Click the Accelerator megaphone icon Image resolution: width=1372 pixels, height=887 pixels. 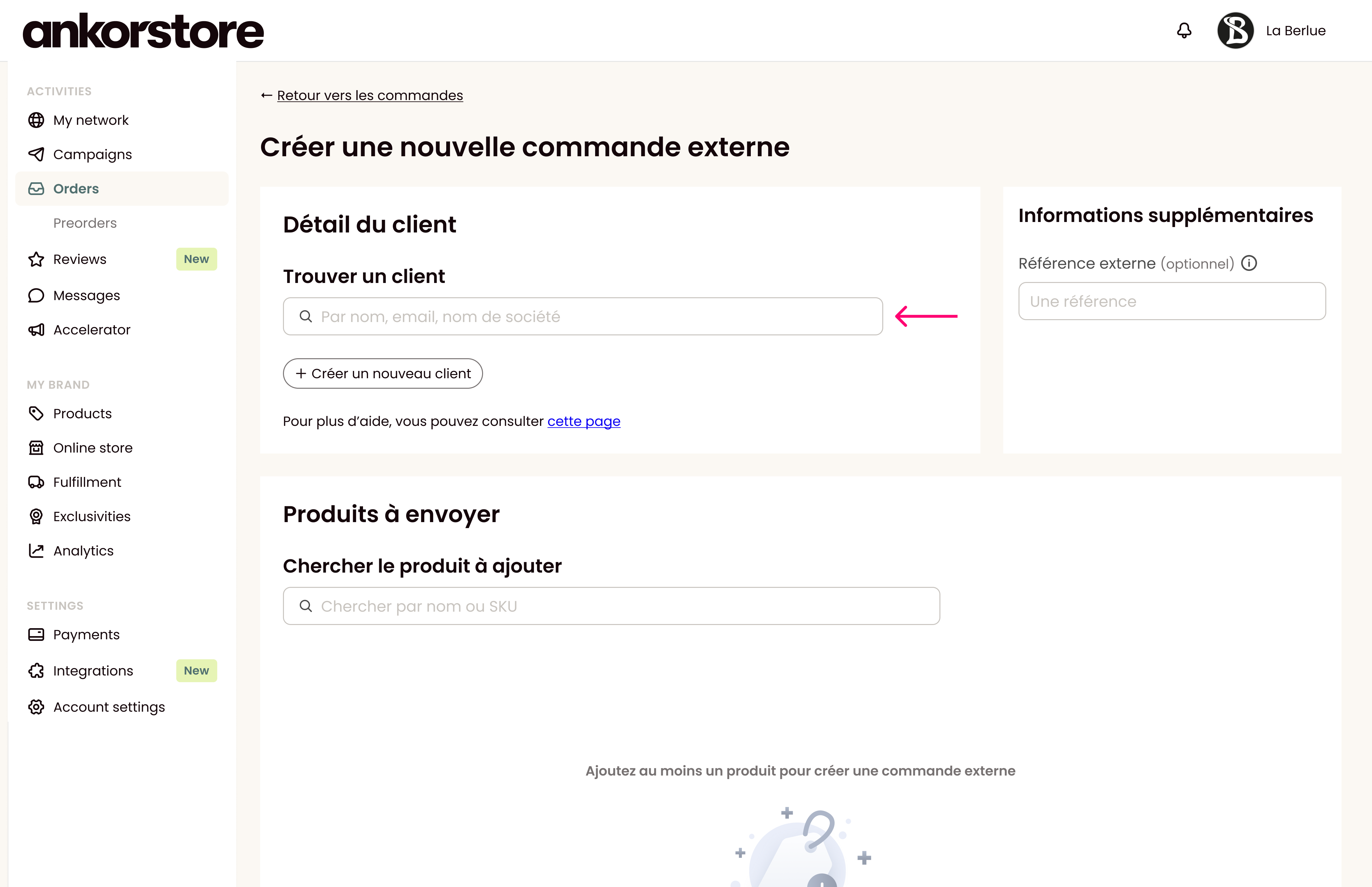coord(36,329)
